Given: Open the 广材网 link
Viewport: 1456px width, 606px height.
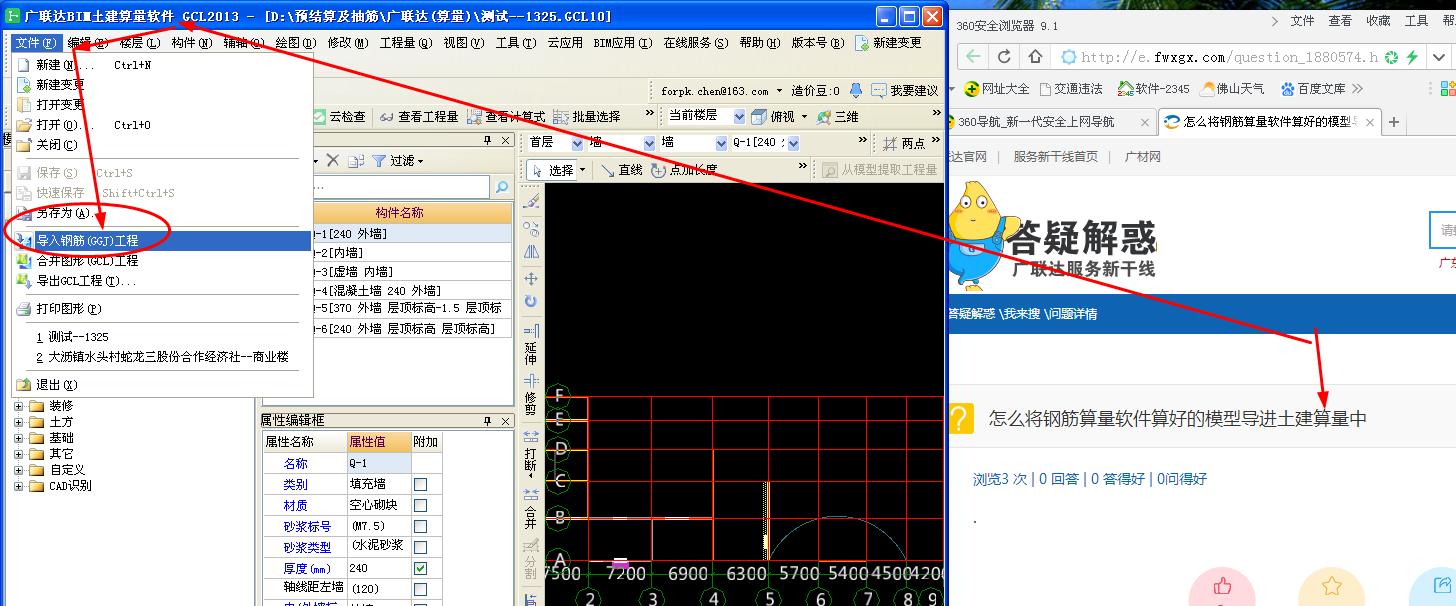Looking at the screenshot, I should pyautogui.click(x=1143, y=157).
